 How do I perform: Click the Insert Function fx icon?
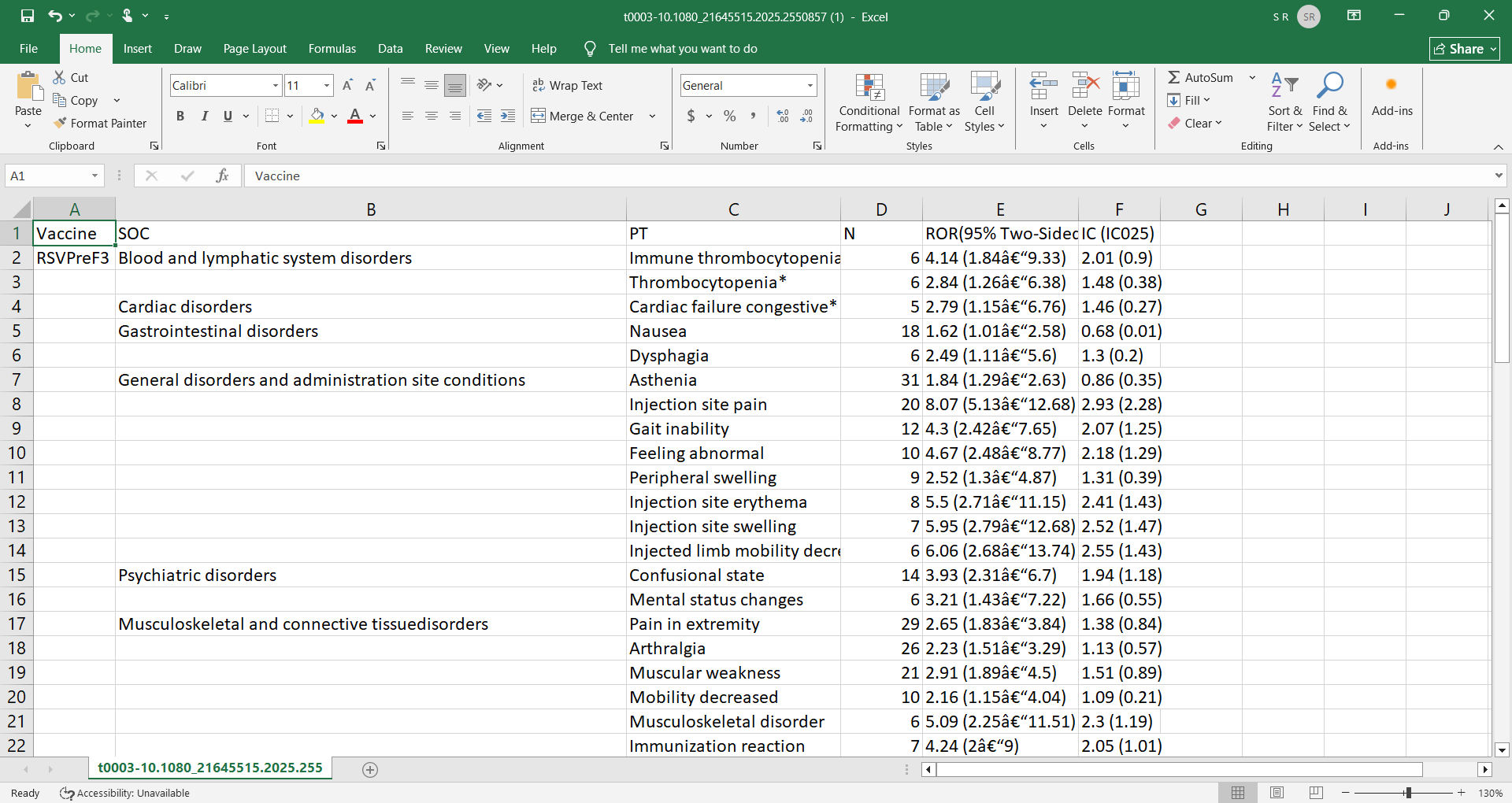pyautogui.click(x=222, y=176)
